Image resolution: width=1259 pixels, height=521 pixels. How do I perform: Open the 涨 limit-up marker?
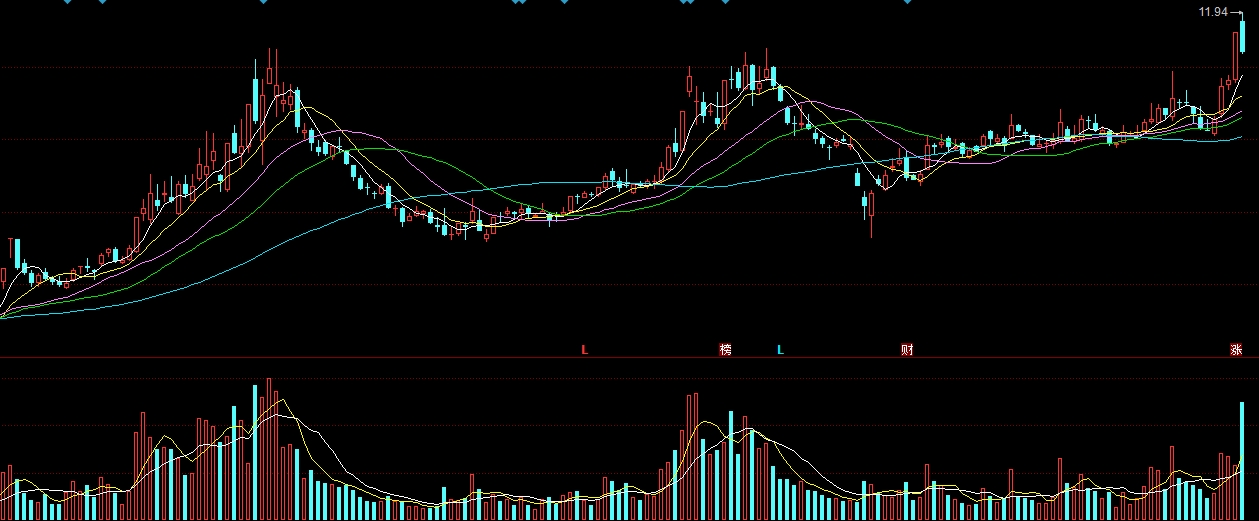click(1236, 350)
